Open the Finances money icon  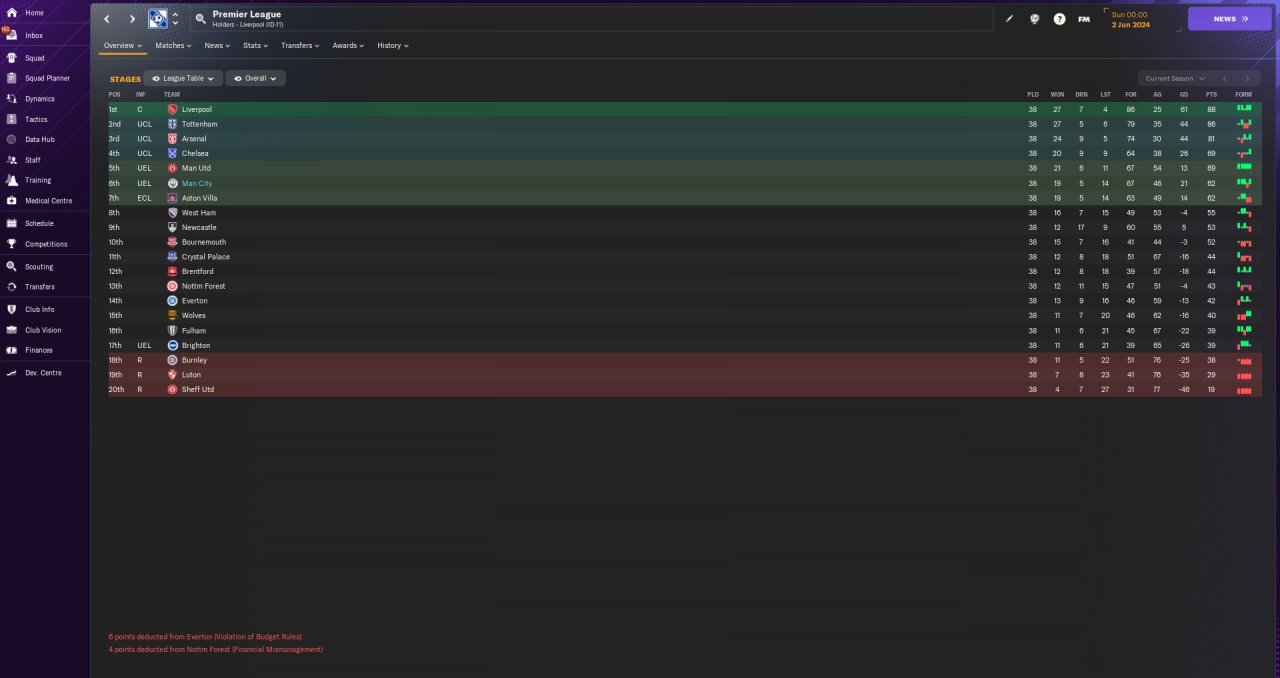(11, 350)
